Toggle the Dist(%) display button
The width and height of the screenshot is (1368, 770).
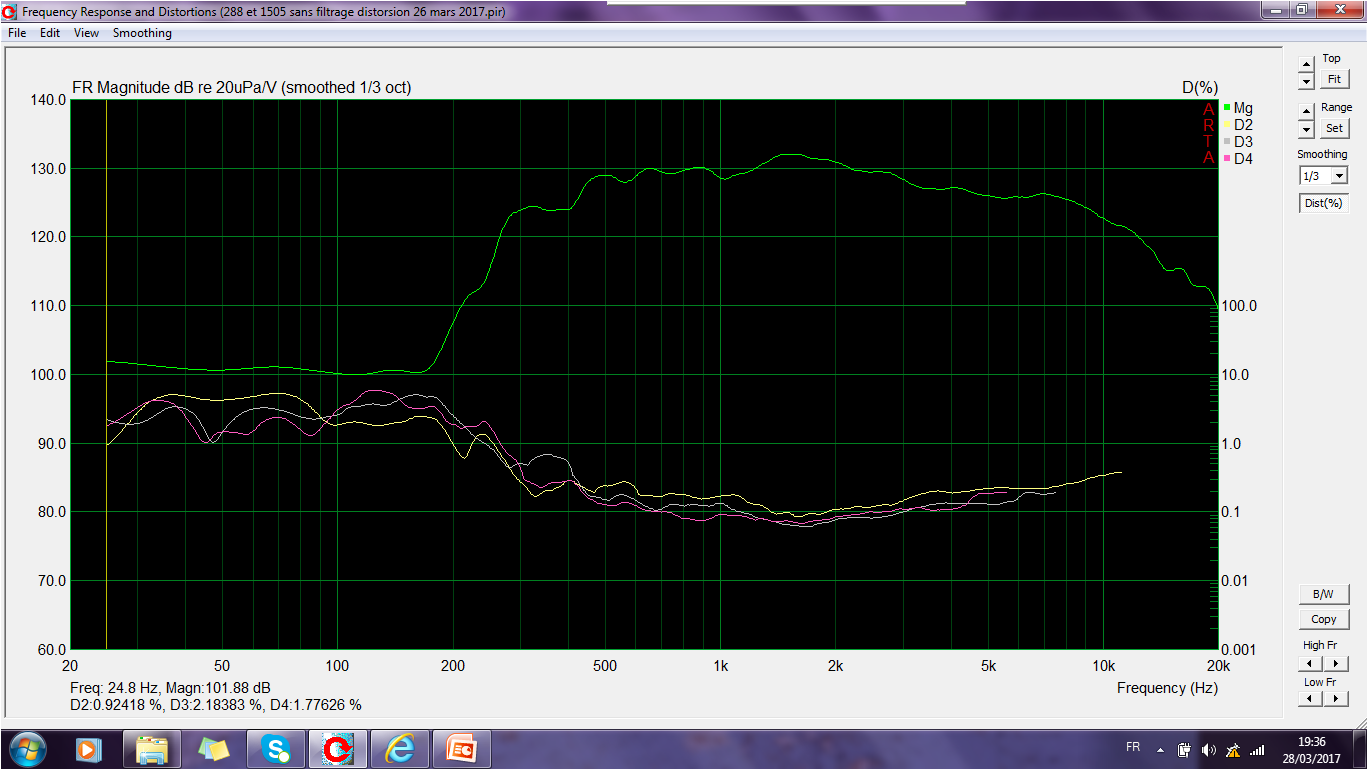[1323, 203]
